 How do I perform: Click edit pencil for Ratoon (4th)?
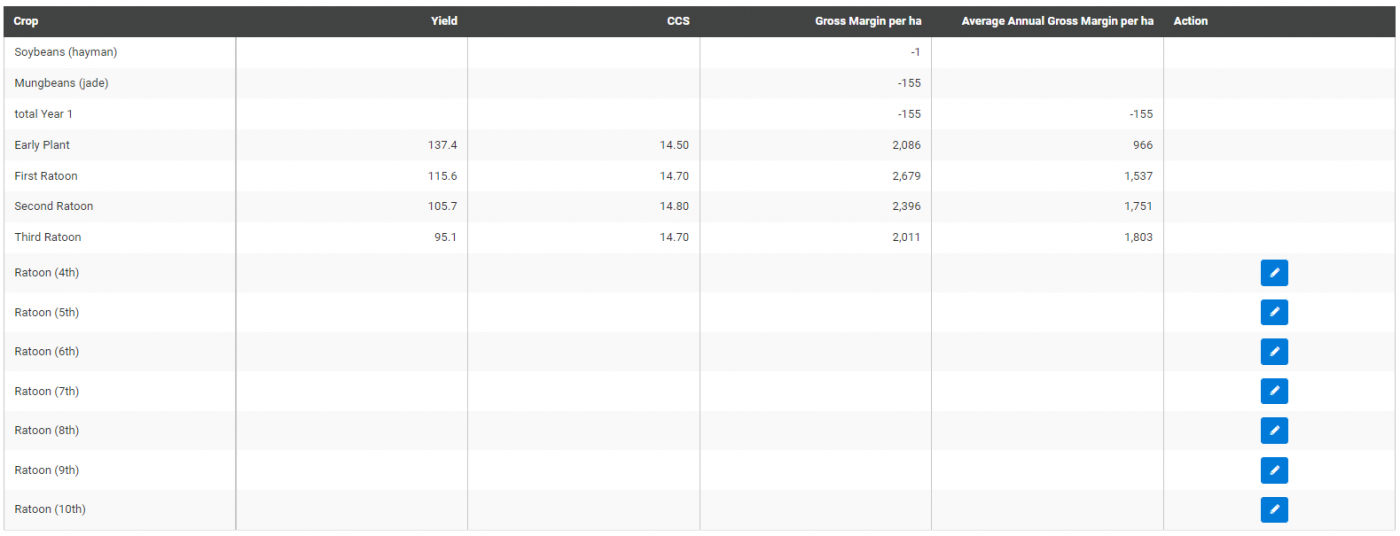(x=1274, y=273)
